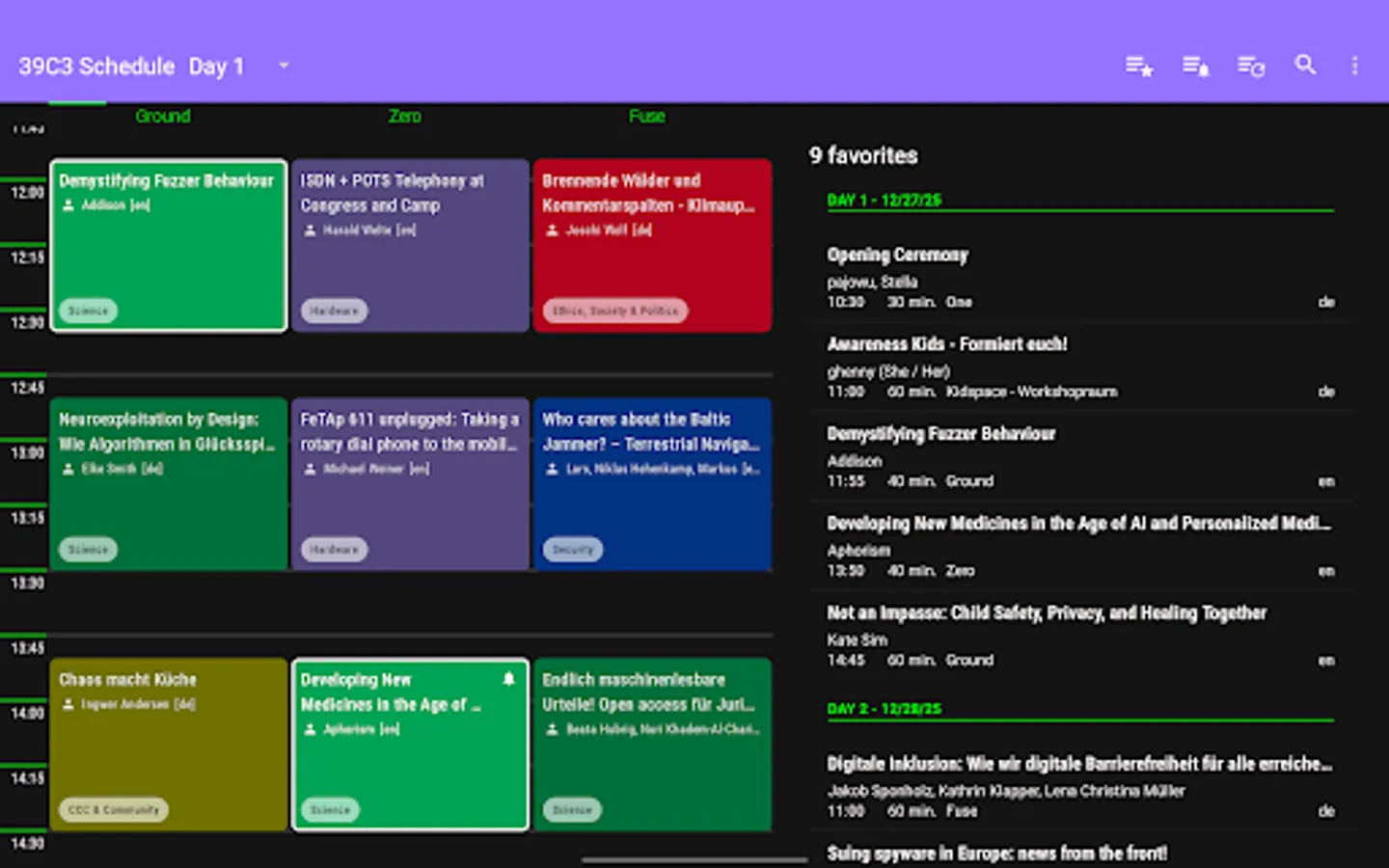Click the speaker icon beside Aphorism on the card
Viewport: 1389px width, 868px height.
click(310, 729)
